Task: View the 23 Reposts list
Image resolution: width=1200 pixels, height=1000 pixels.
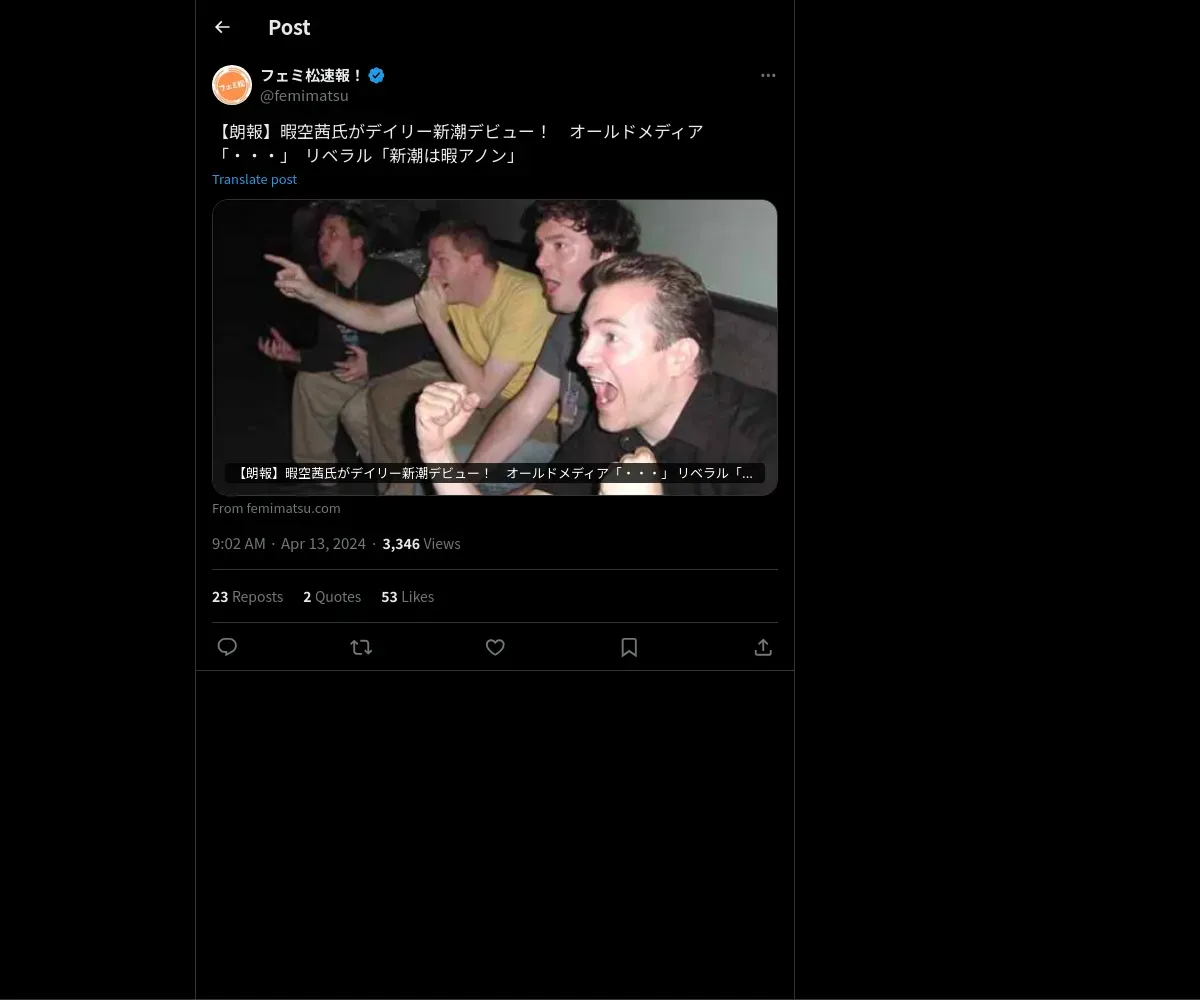Action: tap(247, 596)
